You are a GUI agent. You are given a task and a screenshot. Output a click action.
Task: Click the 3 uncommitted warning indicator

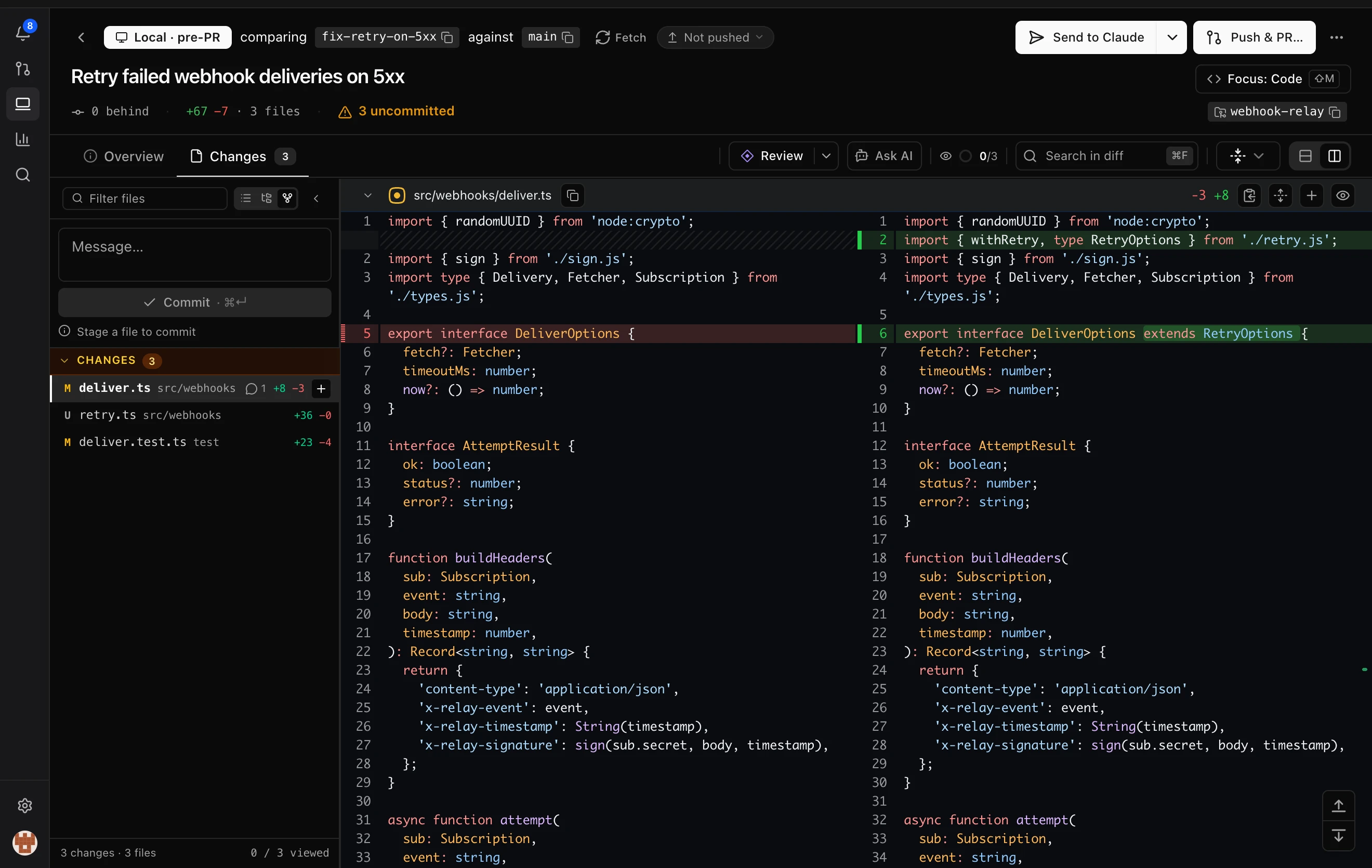coord(396,111)
